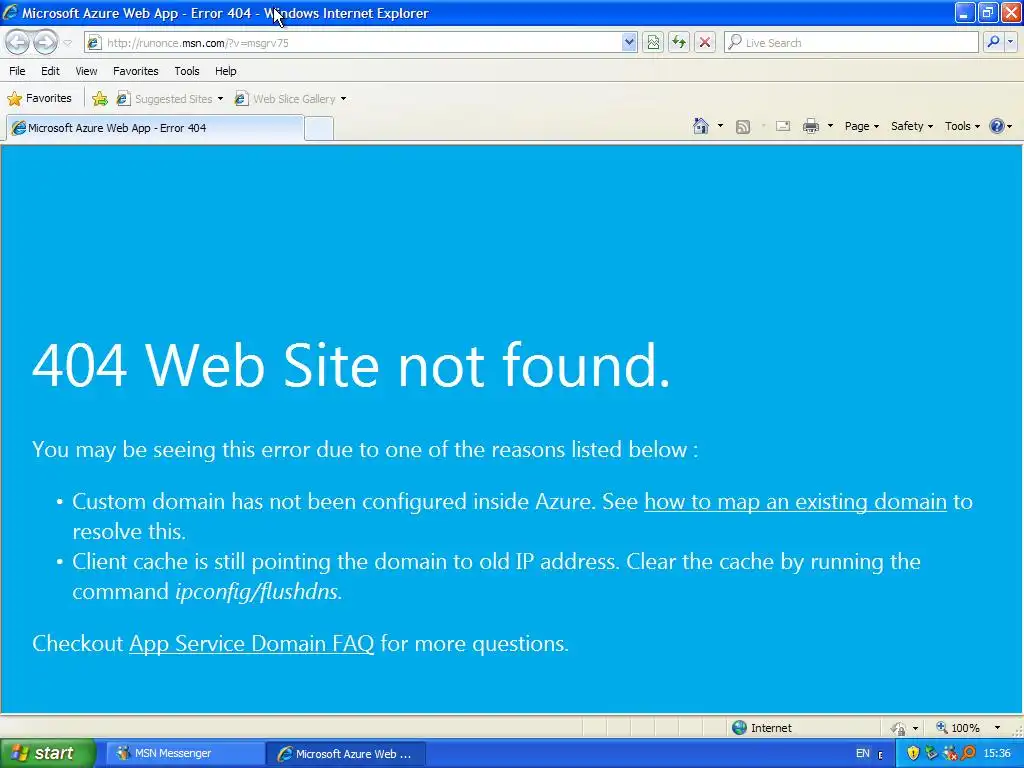The width and height of the screenshot is (1024, 768).
Task: Open the search provider dropdown
Action: 1010,42
